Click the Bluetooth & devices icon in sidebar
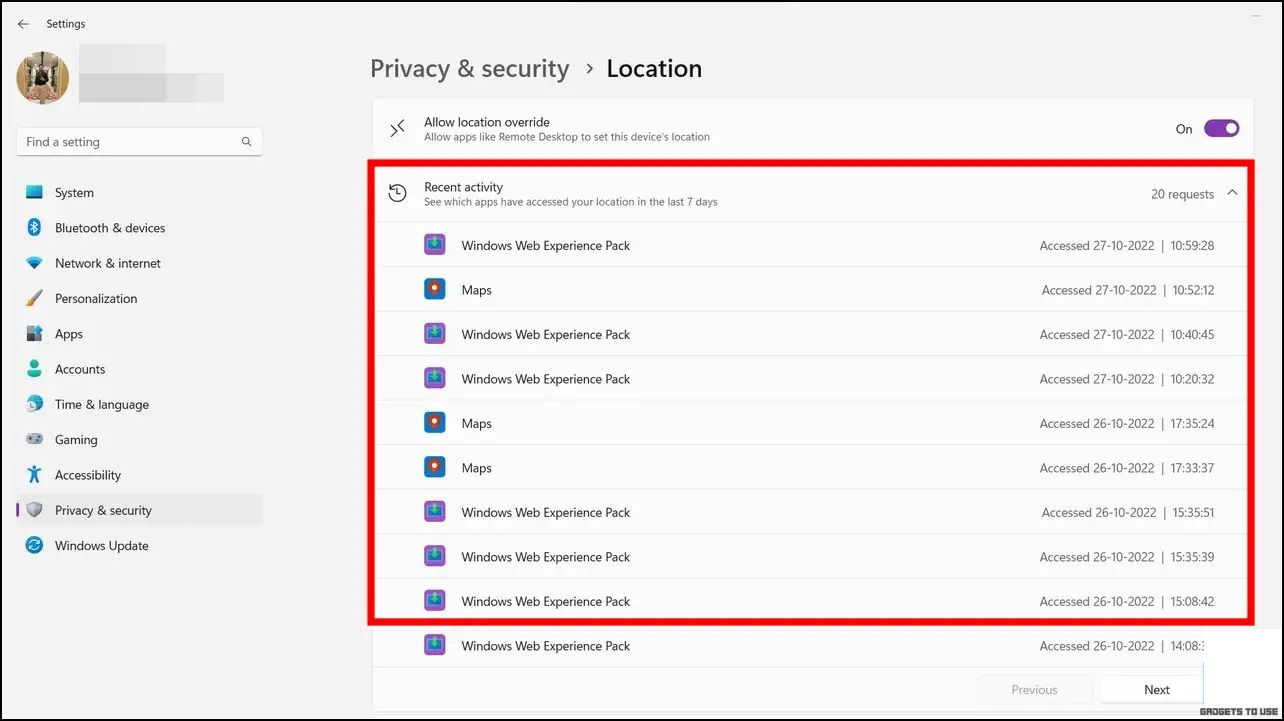Image resolution: width=1284 pixels, height=721 pixels. point(35,228)
